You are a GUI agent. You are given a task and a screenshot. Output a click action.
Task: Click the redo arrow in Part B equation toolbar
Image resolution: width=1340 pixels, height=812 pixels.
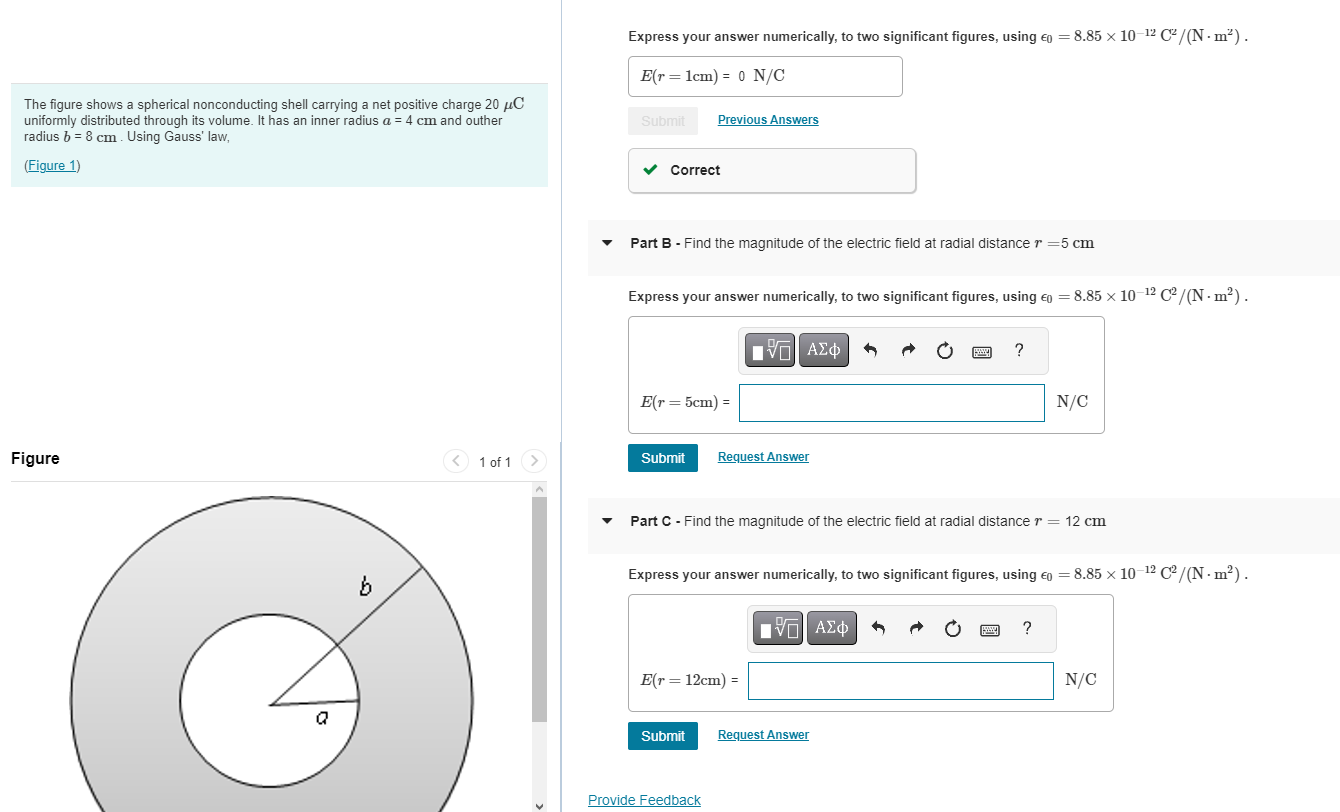(907, 350)
